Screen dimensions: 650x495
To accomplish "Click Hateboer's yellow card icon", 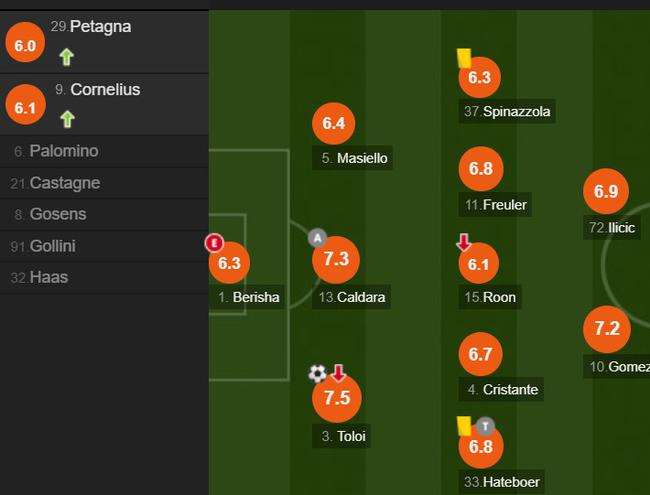I will (x=464, y=426).
